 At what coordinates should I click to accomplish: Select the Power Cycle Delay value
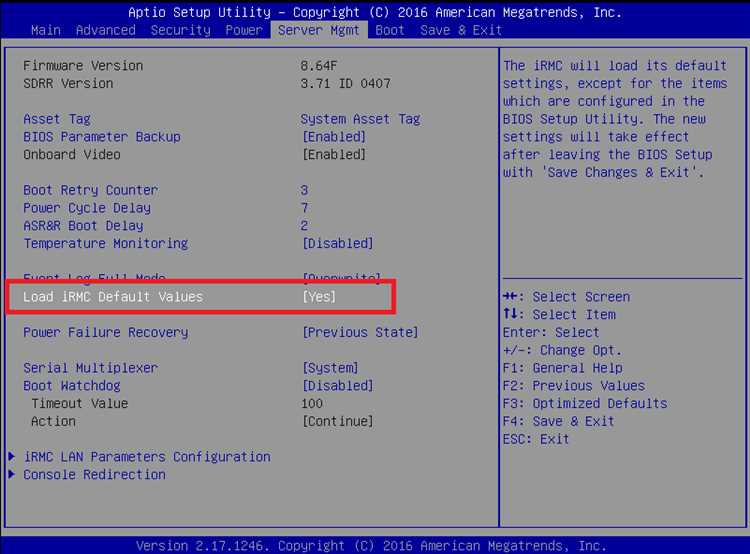click(304, 208)
